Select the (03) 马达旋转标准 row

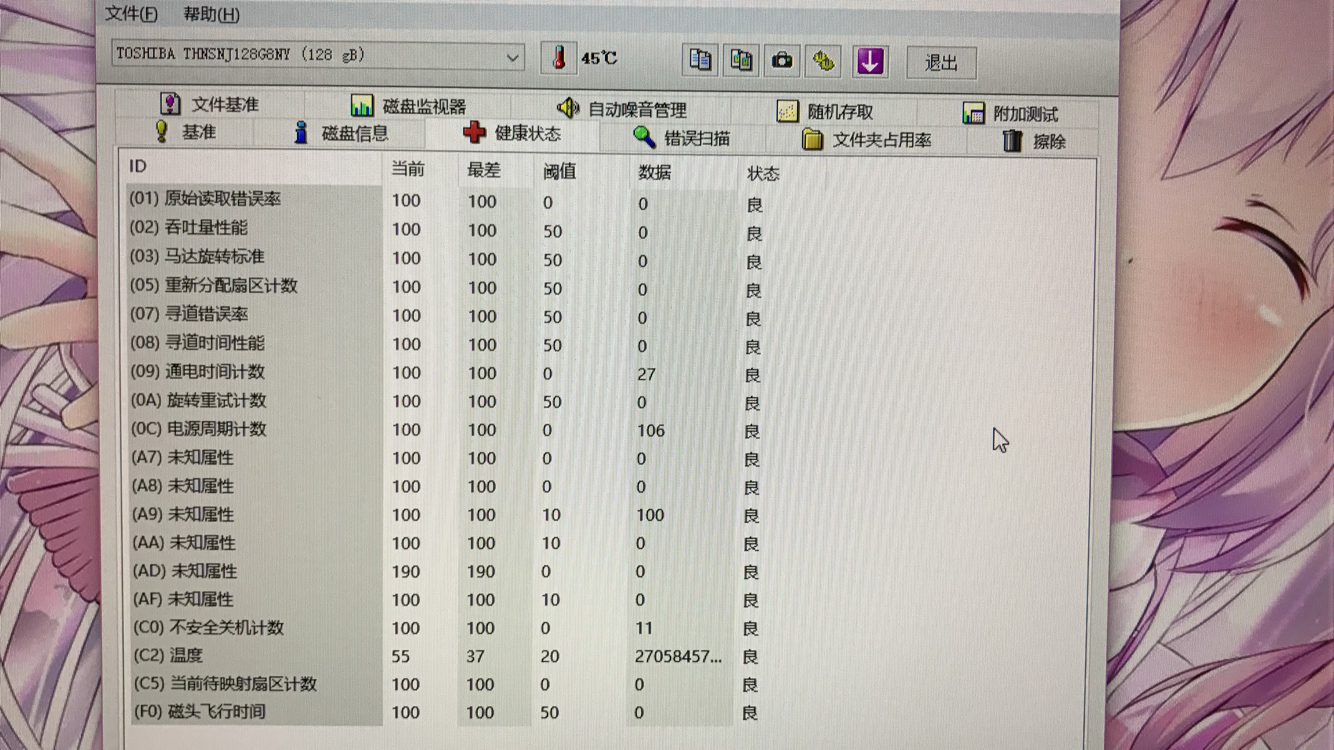click(x=446, y=258)
